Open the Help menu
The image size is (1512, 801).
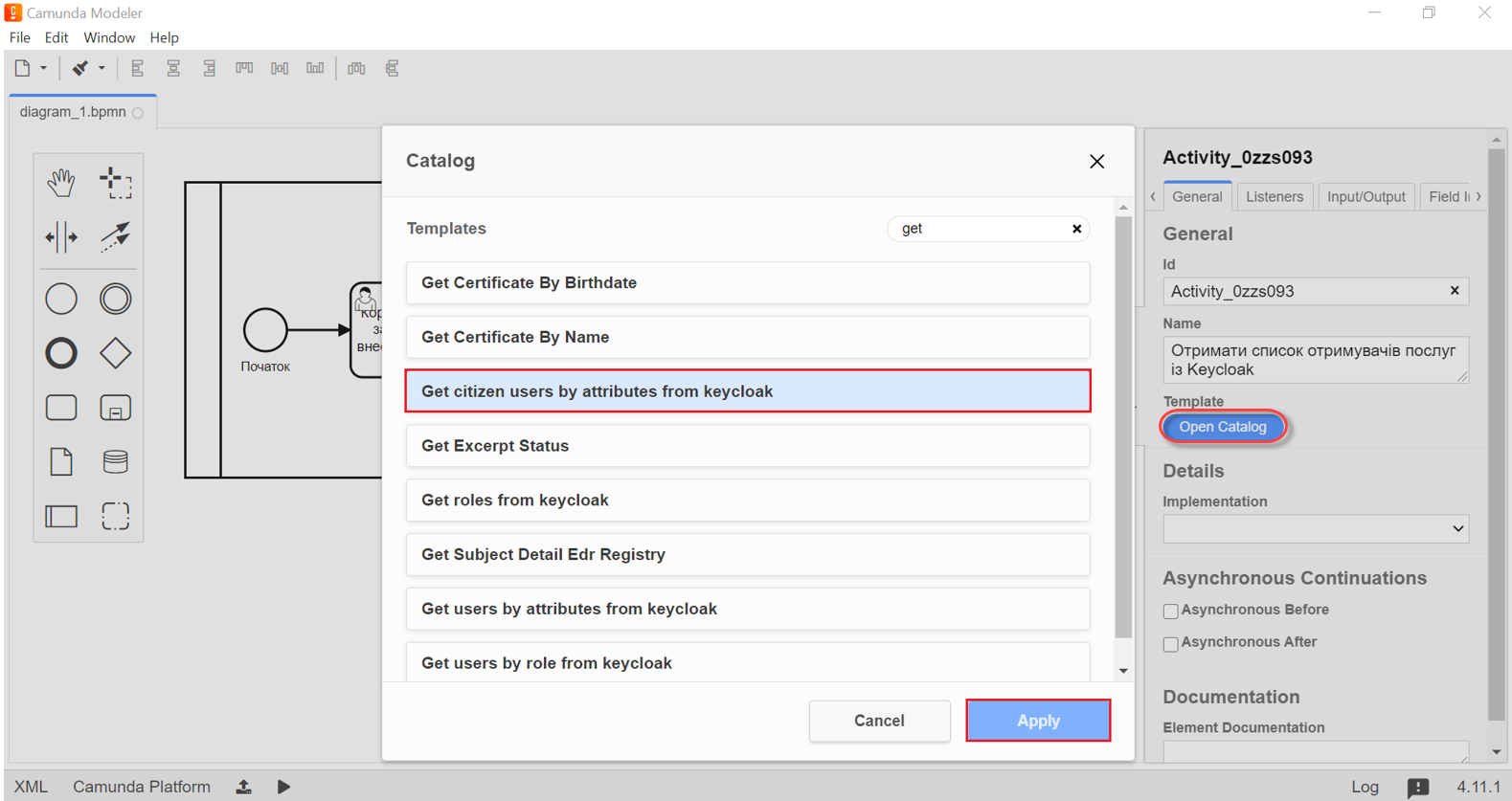pos(164,37)
